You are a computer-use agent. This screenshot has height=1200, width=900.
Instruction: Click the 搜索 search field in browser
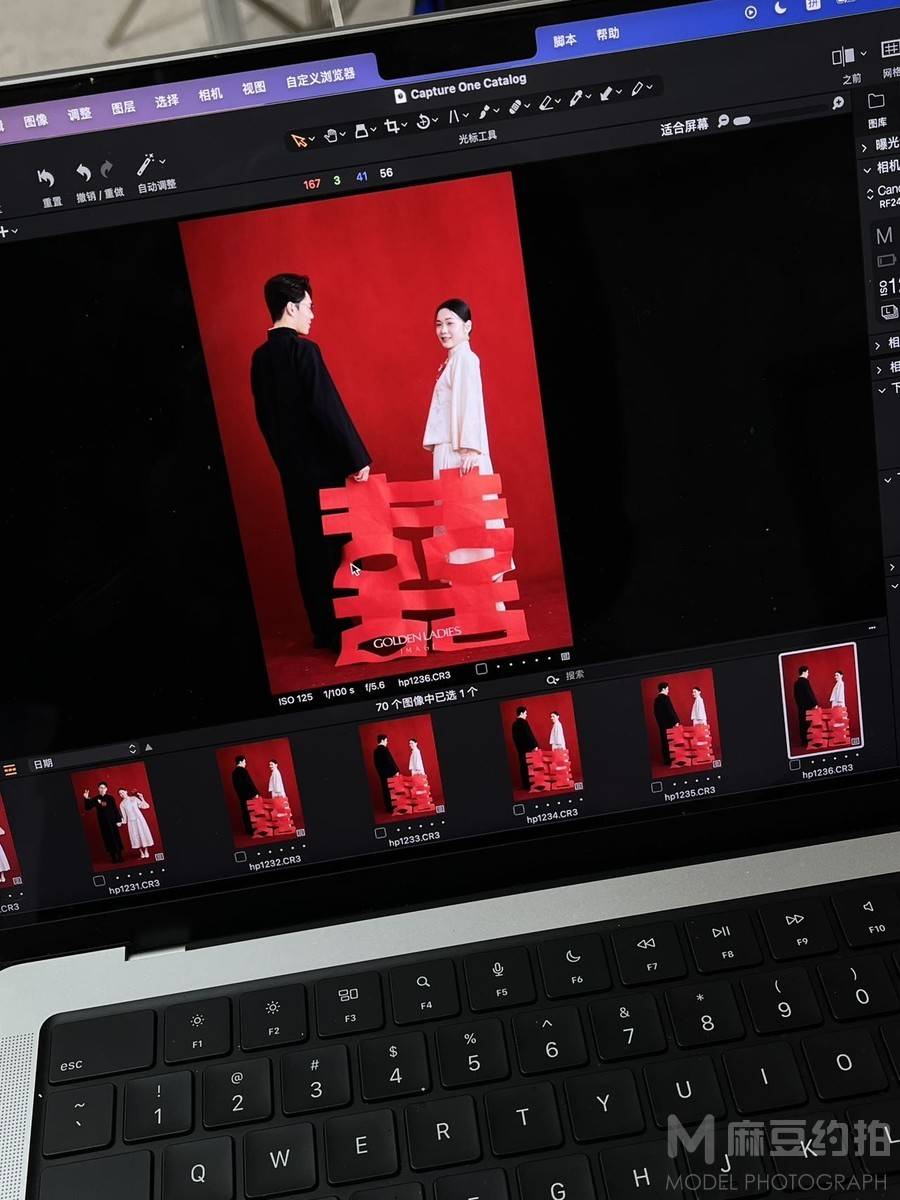575,675
